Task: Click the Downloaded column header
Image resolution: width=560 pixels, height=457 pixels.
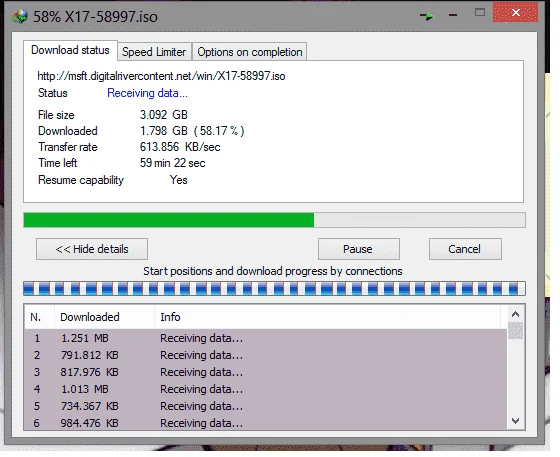Action: [104, 317]
